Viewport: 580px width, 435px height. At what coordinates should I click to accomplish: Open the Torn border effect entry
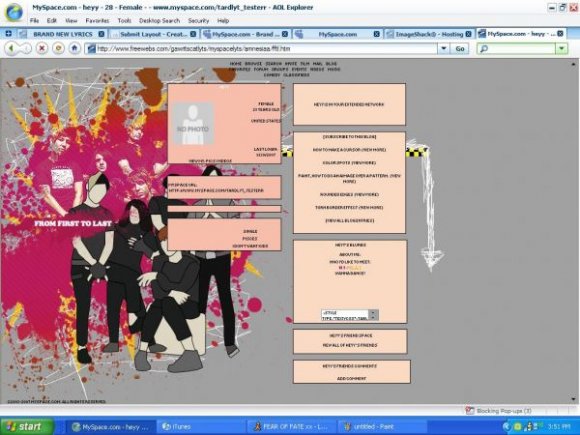(349, 208)
